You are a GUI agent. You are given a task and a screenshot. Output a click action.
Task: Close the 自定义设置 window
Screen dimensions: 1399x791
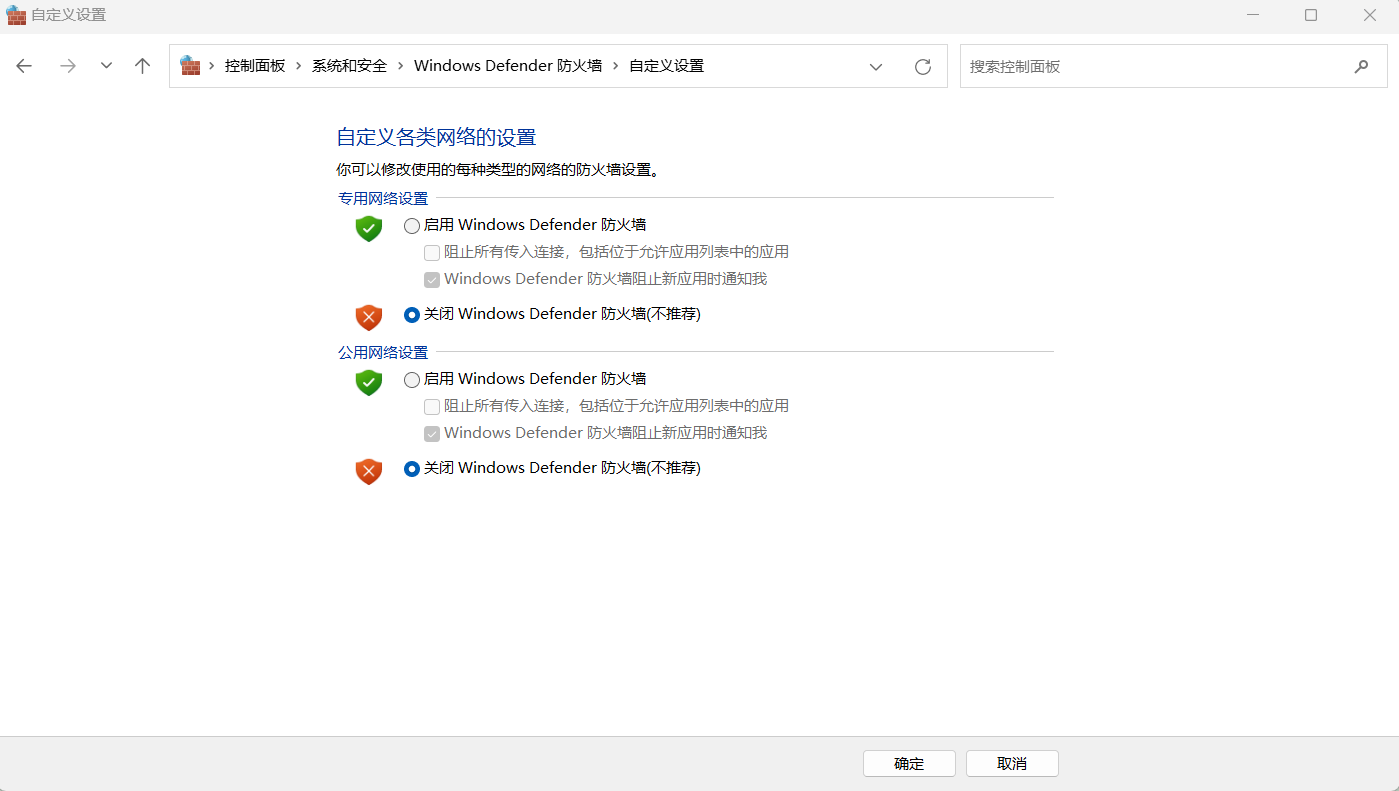(x=1370, y=15)
